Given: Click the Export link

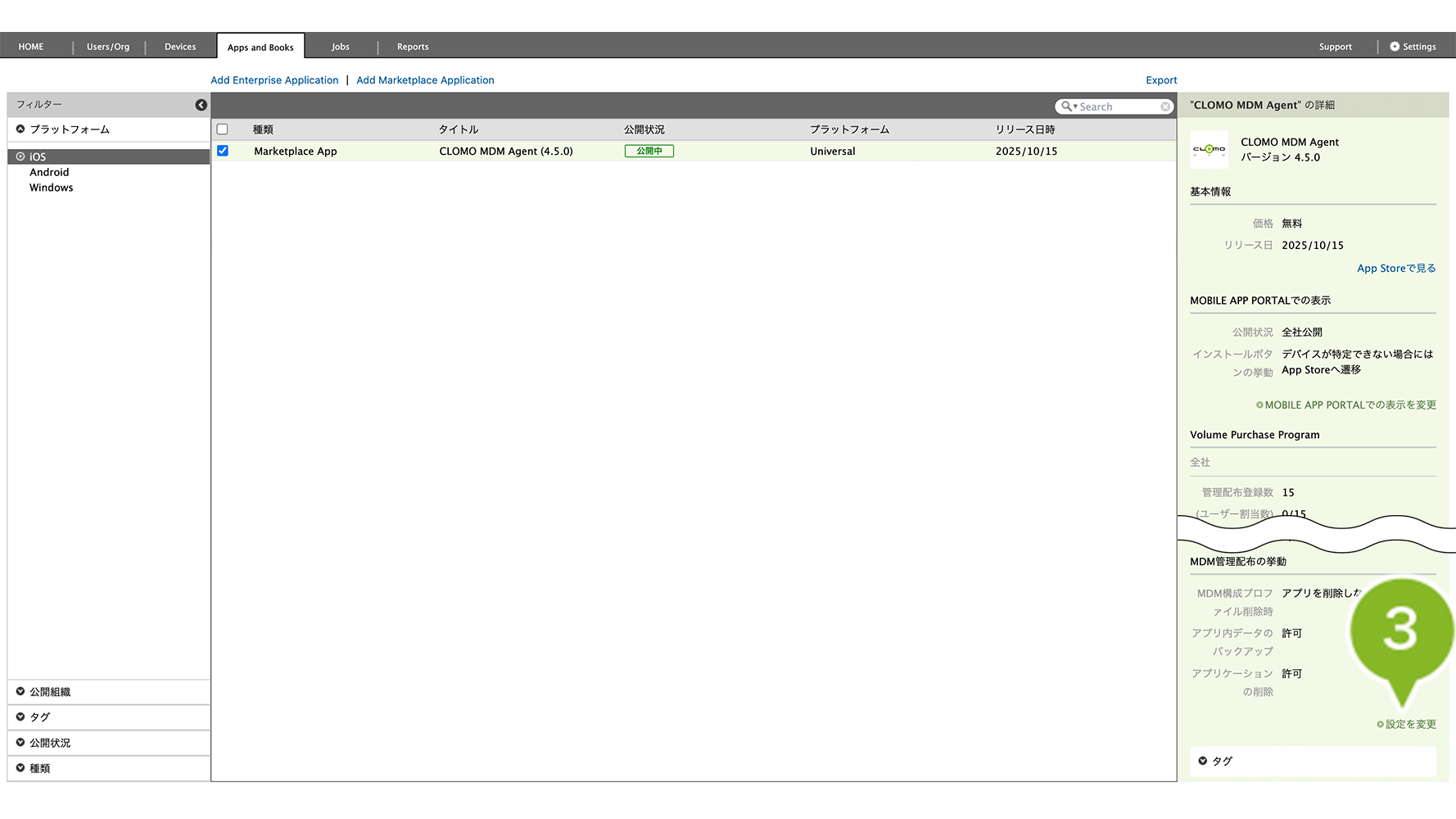Looking at the screenshot, I should (x=1161, y=80).
